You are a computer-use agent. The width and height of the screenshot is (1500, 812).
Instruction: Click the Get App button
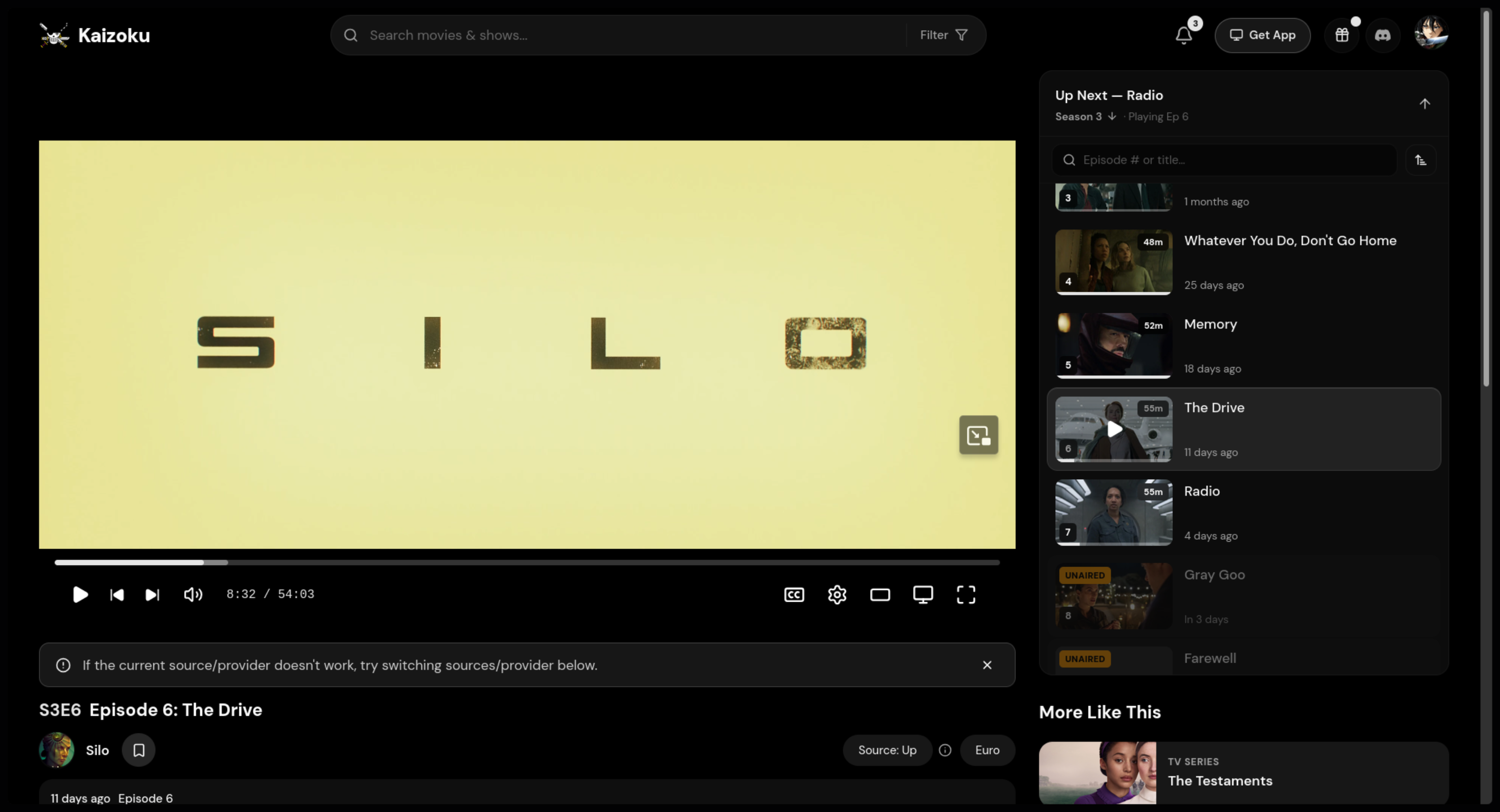coord(1262,36)
